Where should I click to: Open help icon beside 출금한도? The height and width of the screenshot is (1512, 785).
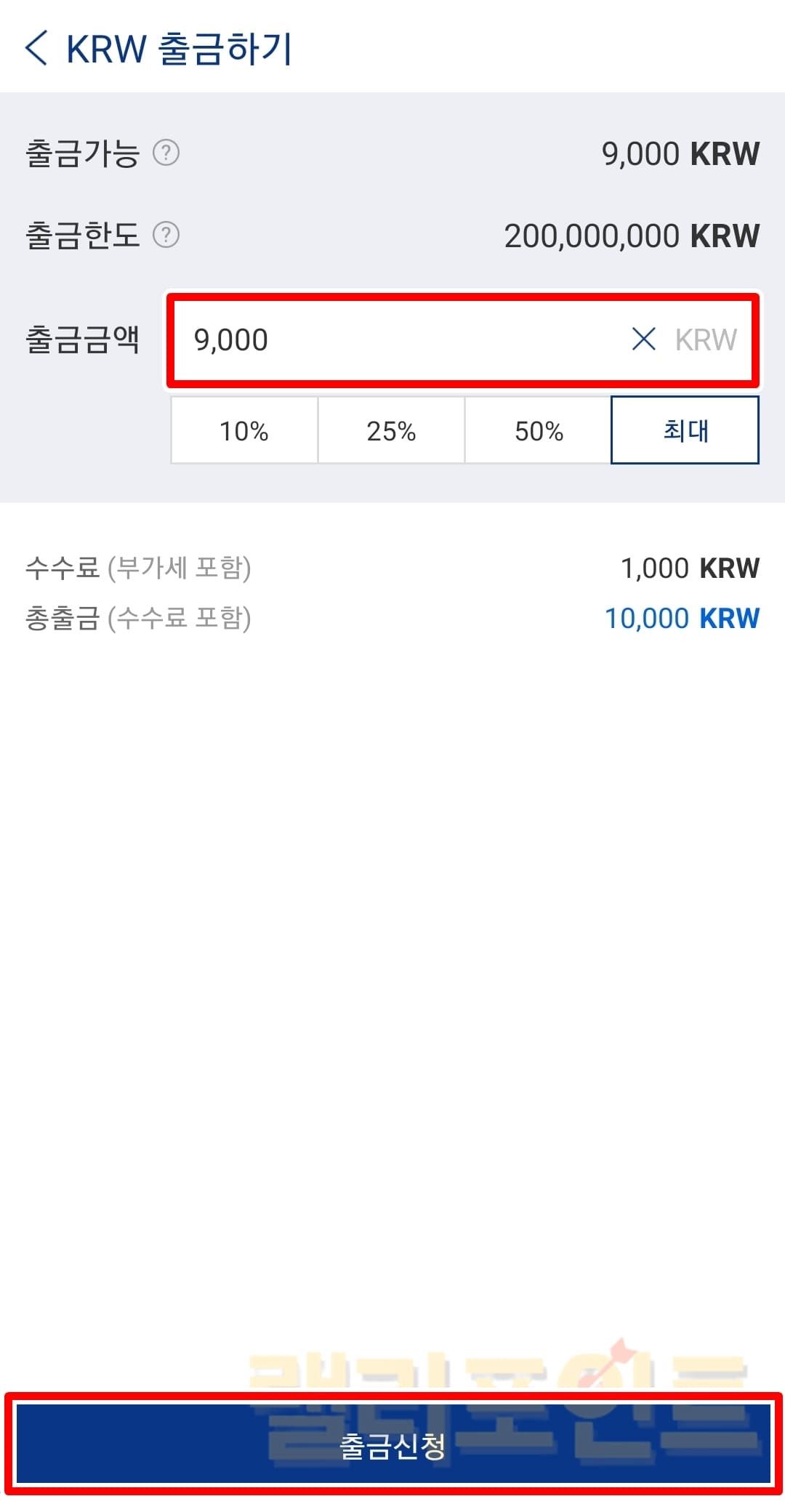166,235
